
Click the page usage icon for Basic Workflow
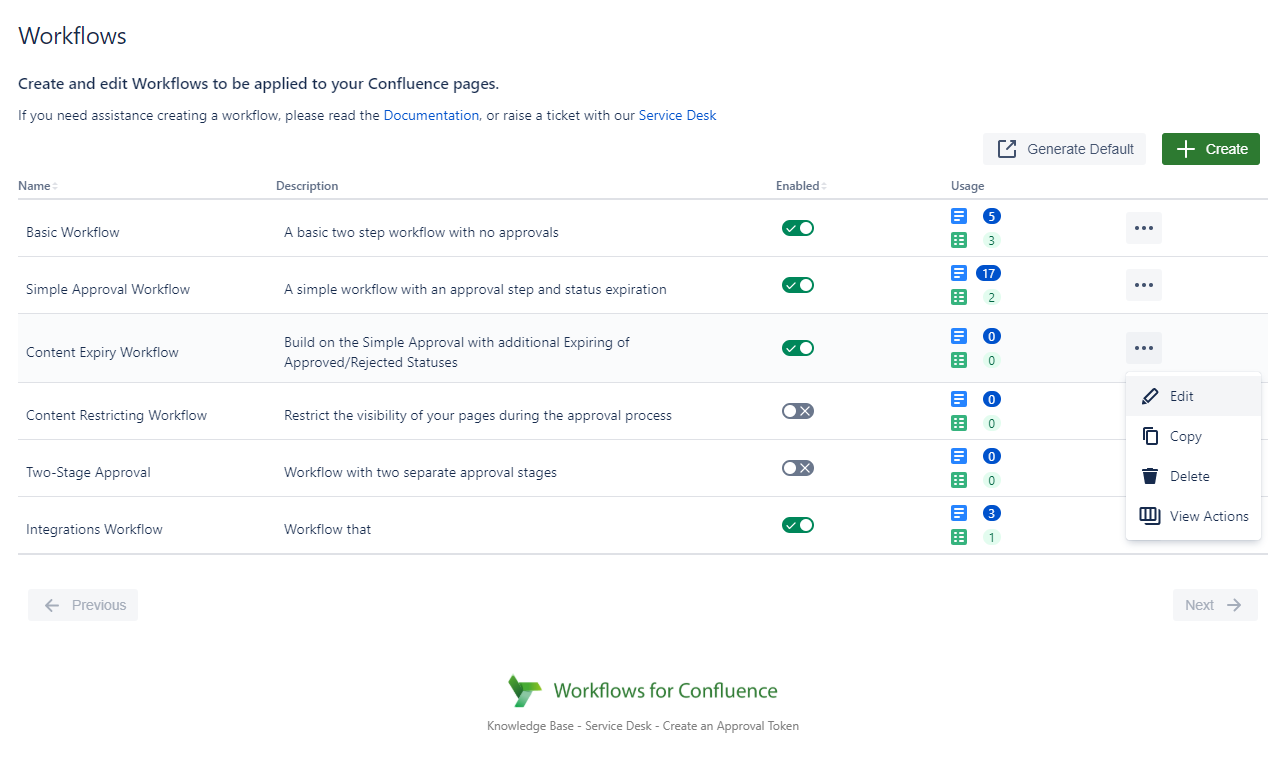coord(959,216)
